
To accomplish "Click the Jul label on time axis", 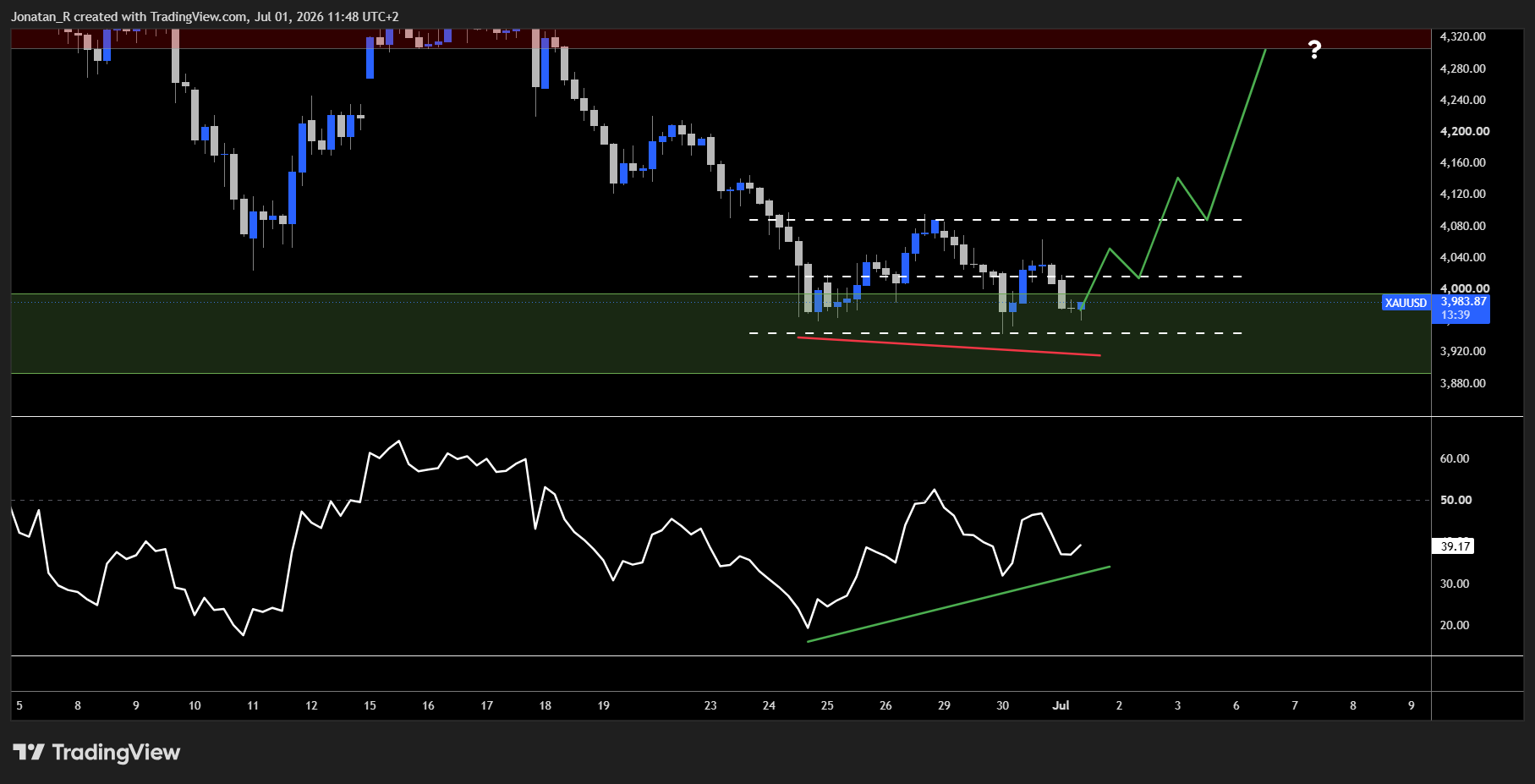I will pyautogui.click(x=1061, y=705).
